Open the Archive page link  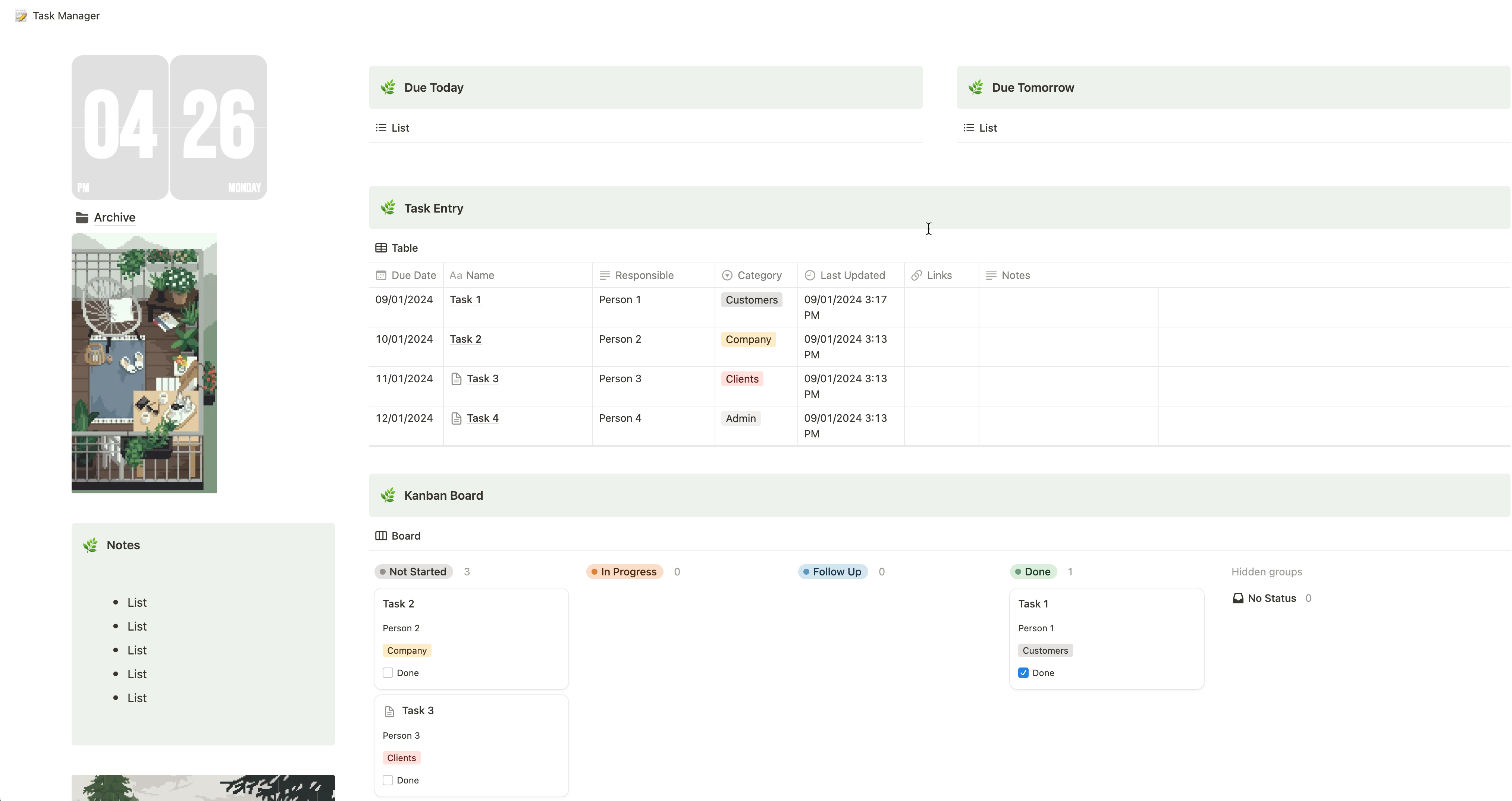(x=115, y=218)
